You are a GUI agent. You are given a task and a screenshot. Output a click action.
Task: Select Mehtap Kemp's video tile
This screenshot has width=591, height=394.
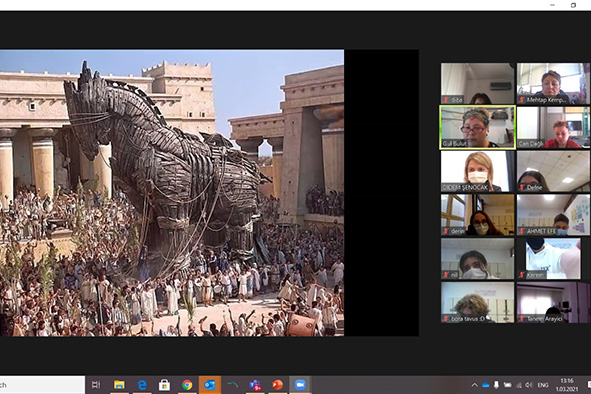553,83
